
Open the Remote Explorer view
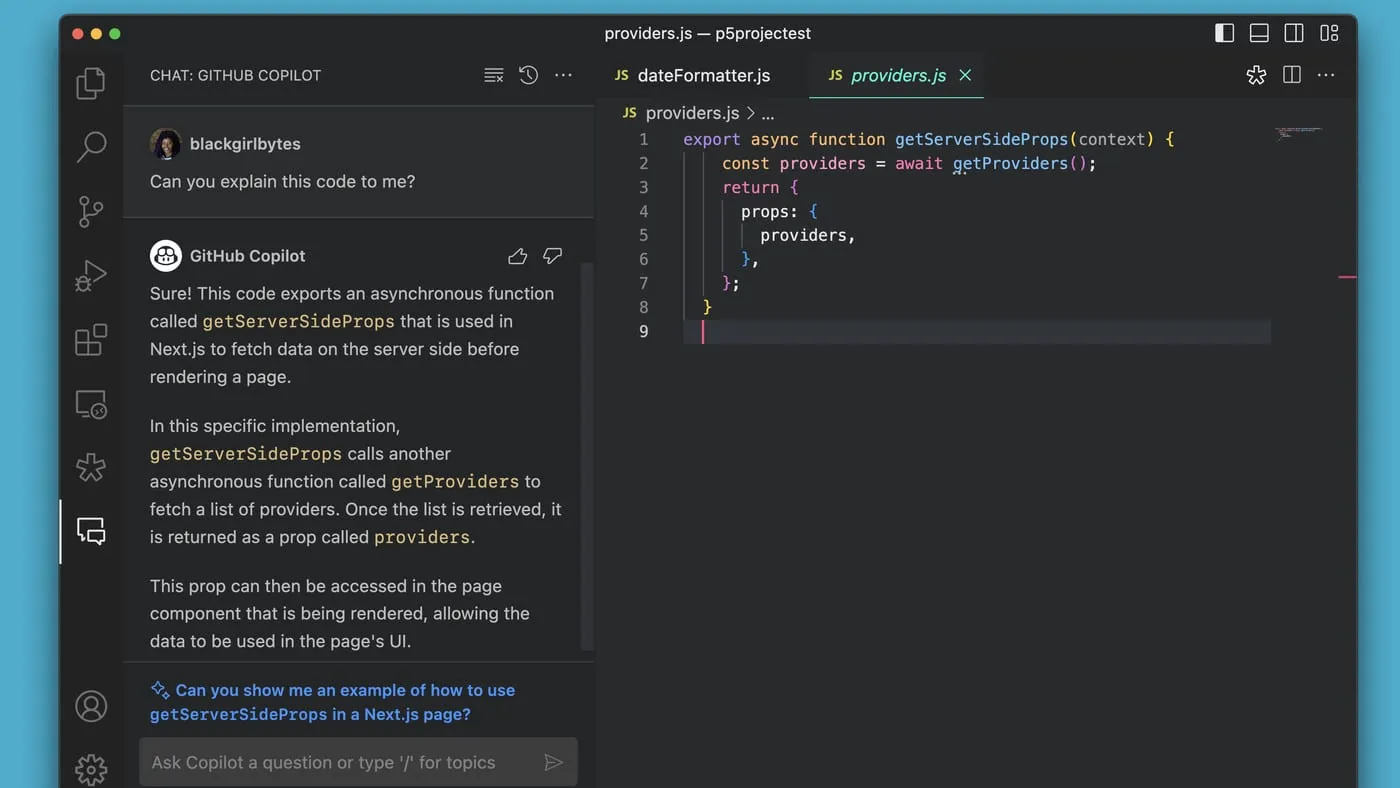click(x=91, y=404)
